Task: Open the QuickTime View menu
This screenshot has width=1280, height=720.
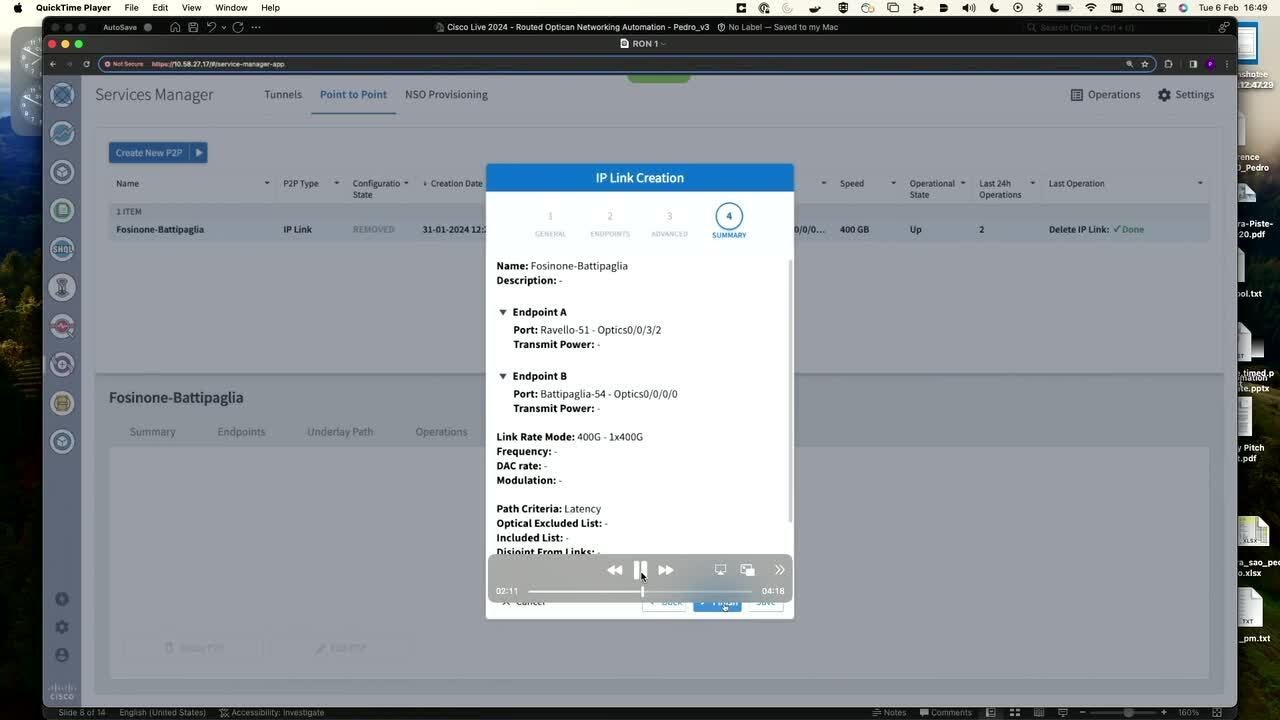Action: coord(191,7)
